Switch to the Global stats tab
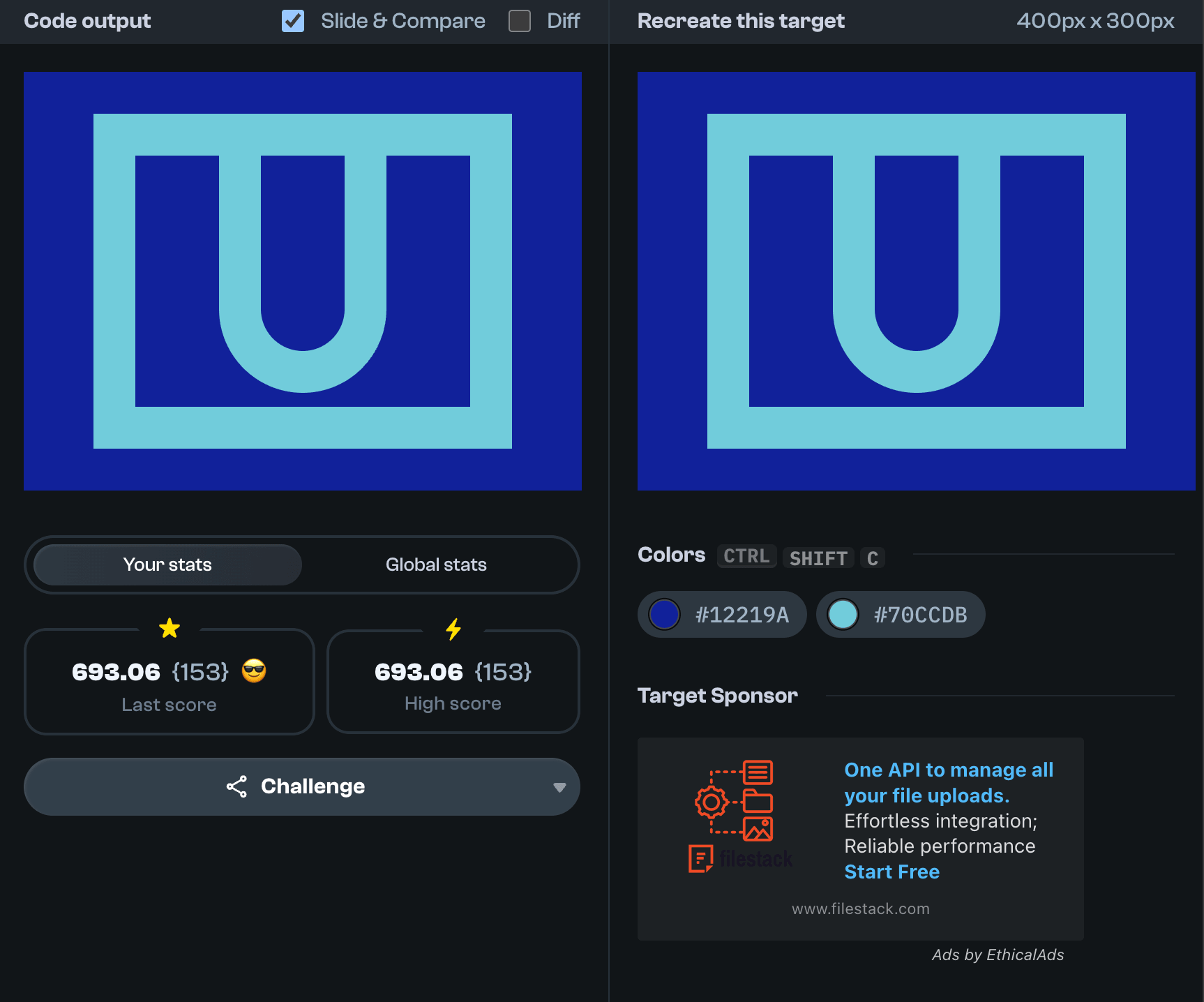The width and height of the screenshot is (1204, 1002). click(x=436, y=564)
